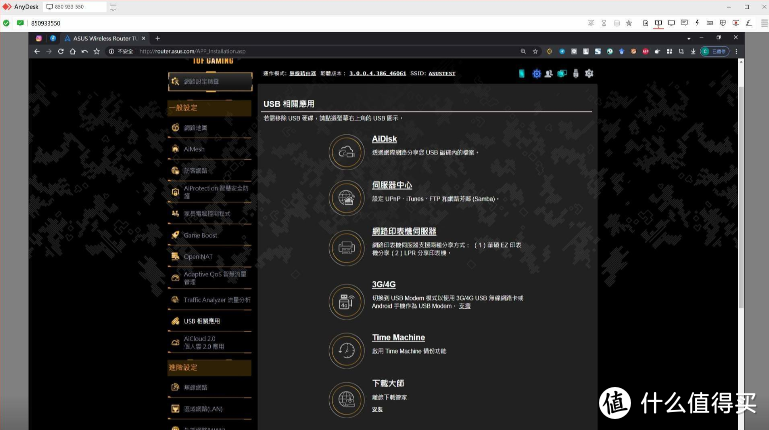The image size is (769, 430).
Task: Select the ASUS Wireless Router browser tab
Action: [x=104, y=38]
